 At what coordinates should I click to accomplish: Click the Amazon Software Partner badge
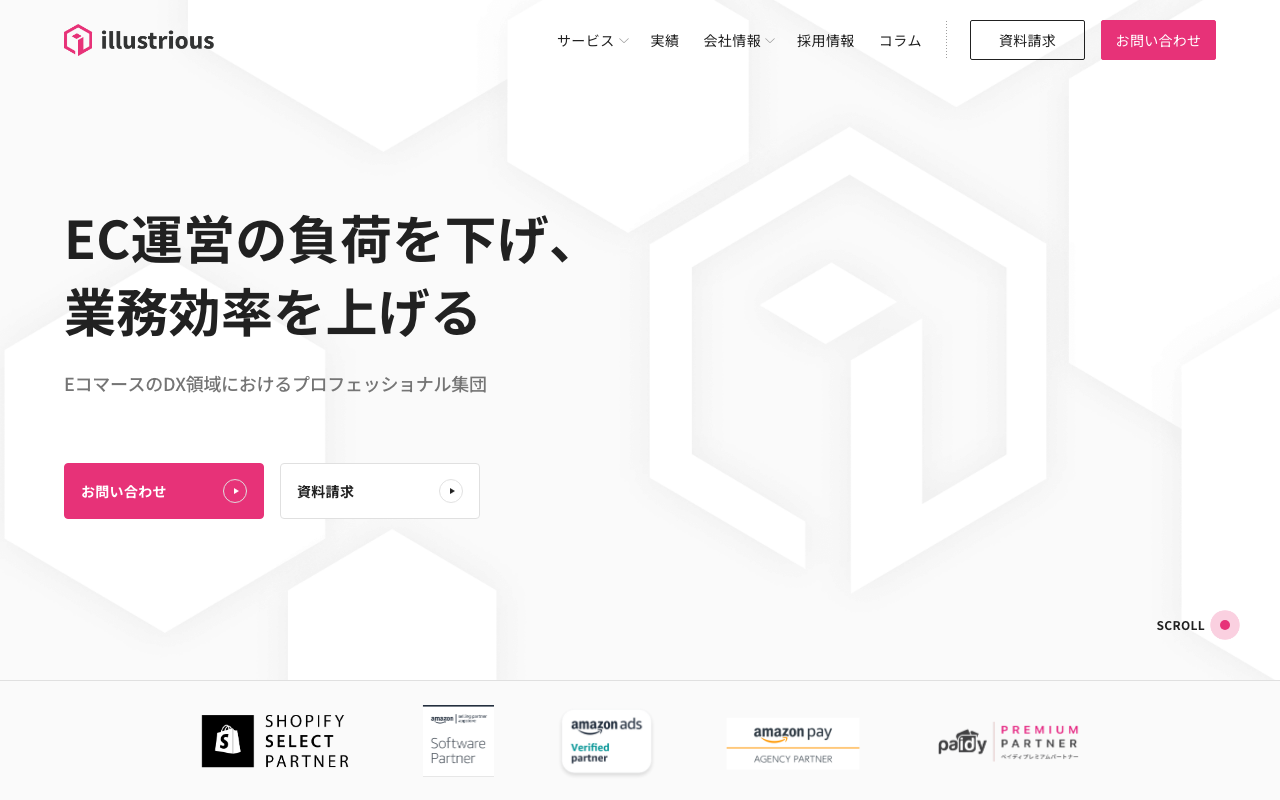pos(458,741)
